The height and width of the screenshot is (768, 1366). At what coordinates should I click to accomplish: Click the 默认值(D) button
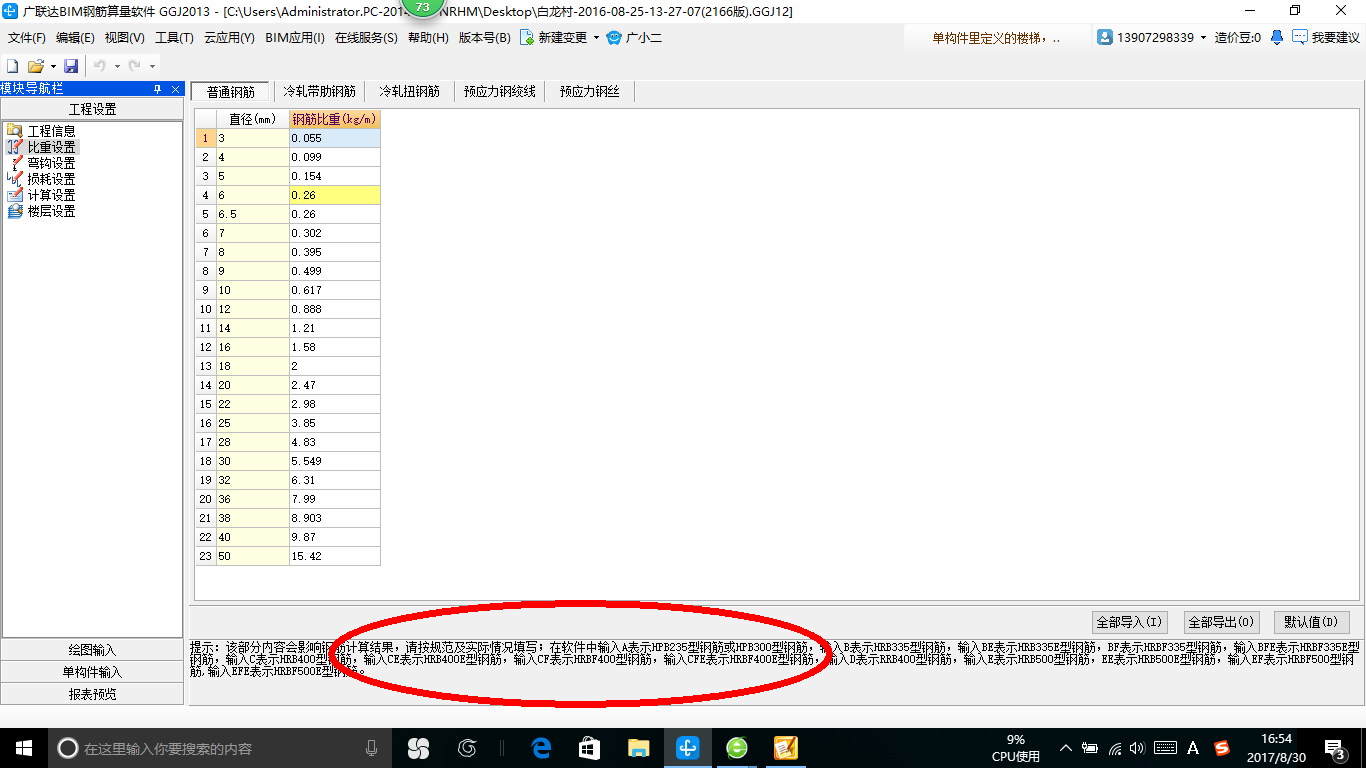coord(1312,622)
